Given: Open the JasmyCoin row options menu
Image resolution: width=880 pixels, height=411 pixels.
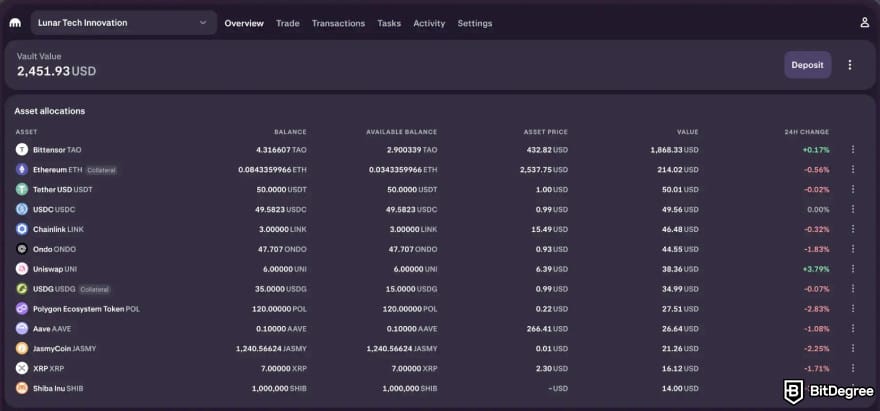Looking at the screenshot, I should [853, 348].
